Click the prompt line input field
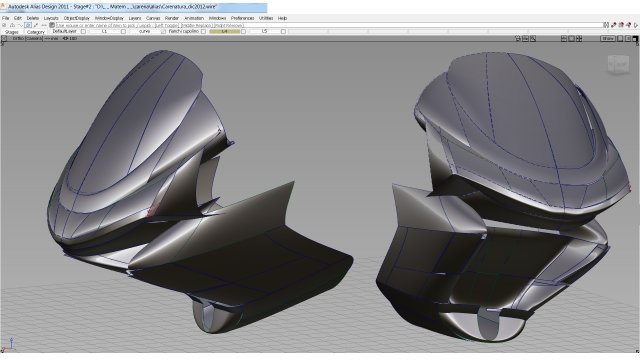 tap(329, 25)
